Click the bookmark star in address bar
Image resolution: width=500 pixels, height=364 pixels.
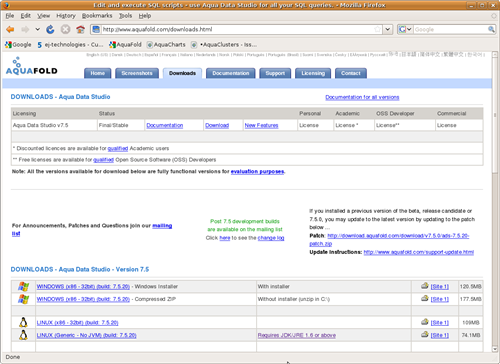(377, 29)
